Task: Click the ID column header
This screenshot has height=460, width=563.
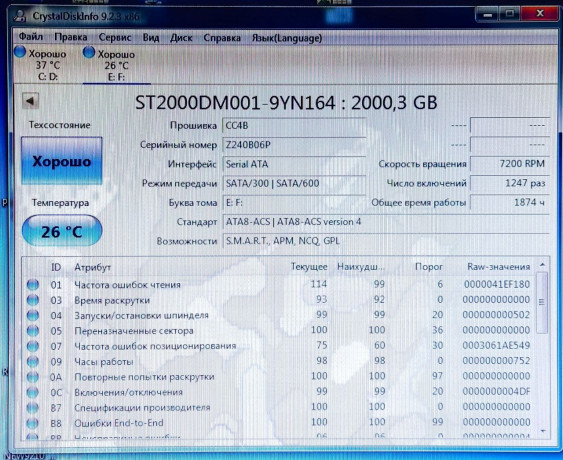Action: 56,267
